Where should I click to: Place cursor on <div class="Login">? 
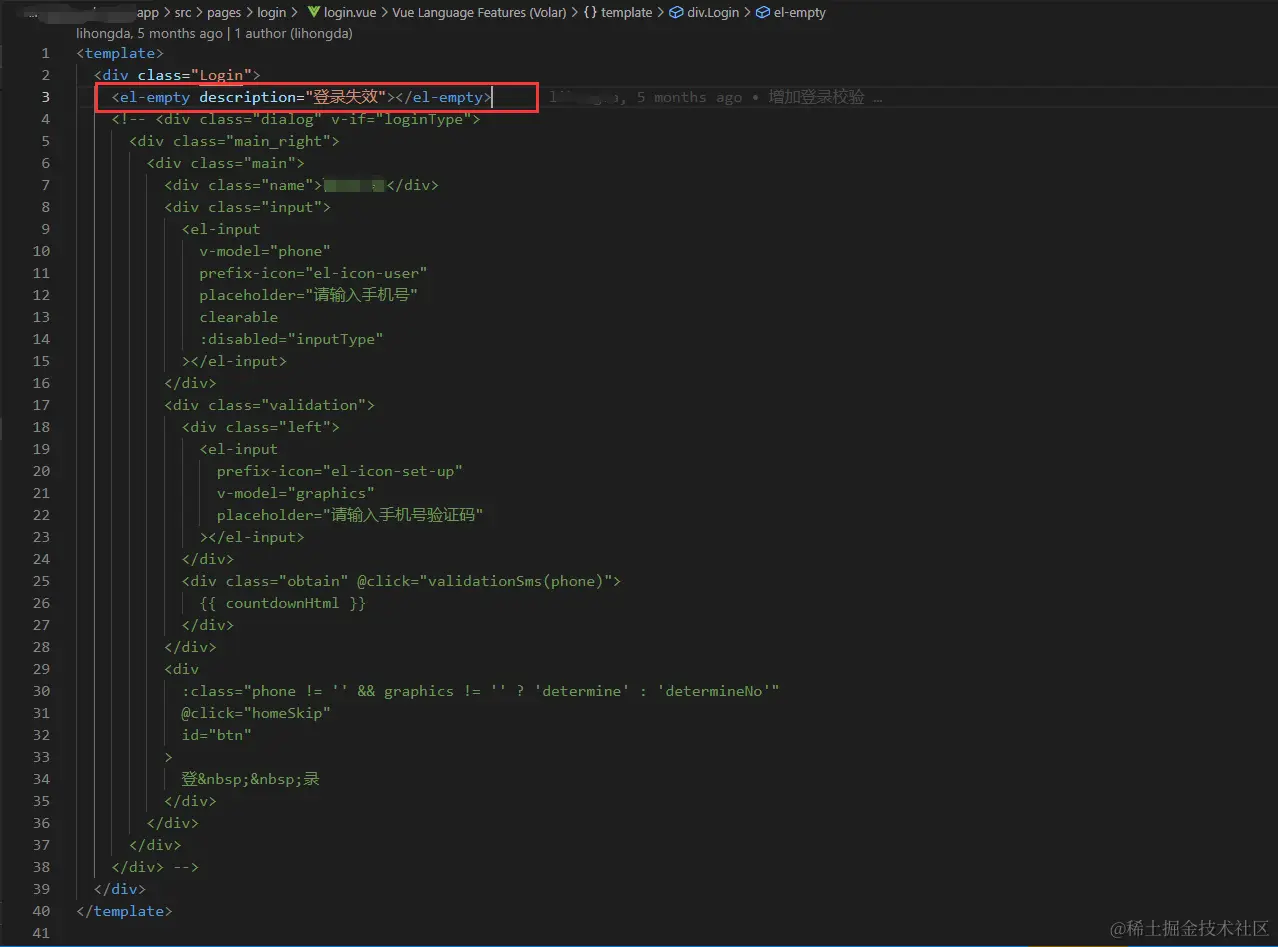[x=177, y=75]
